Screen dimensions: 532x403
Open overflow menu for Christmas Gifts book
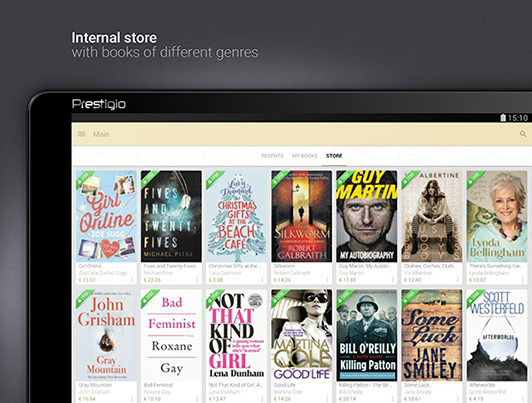(x=262, y=280)
